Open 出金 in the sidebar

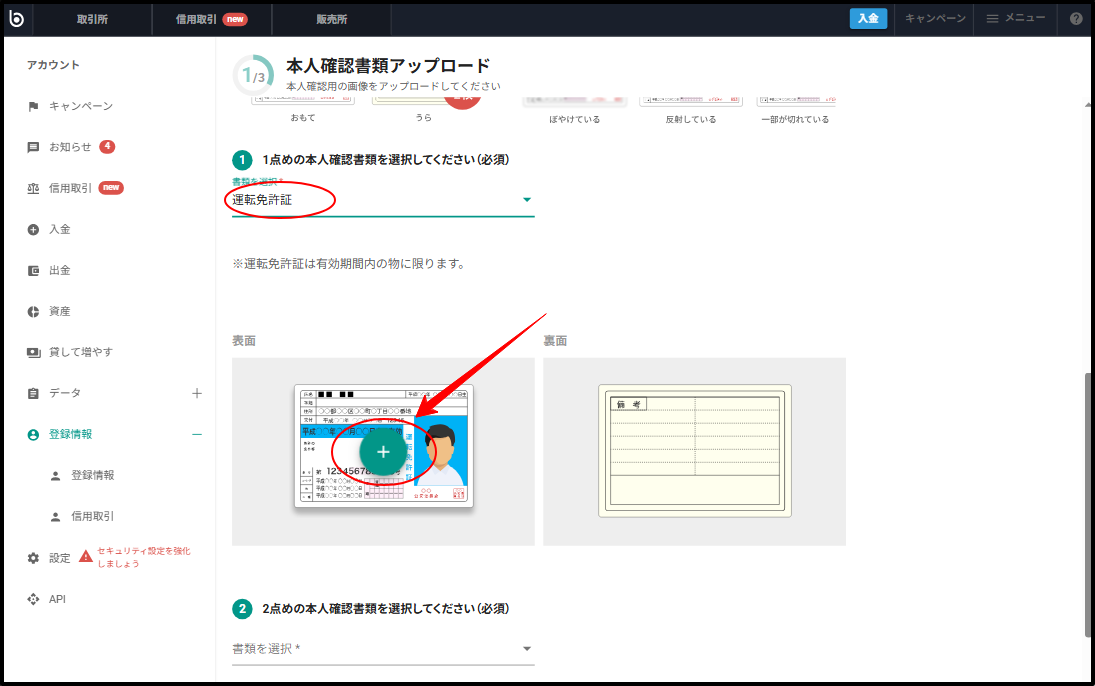59,270
